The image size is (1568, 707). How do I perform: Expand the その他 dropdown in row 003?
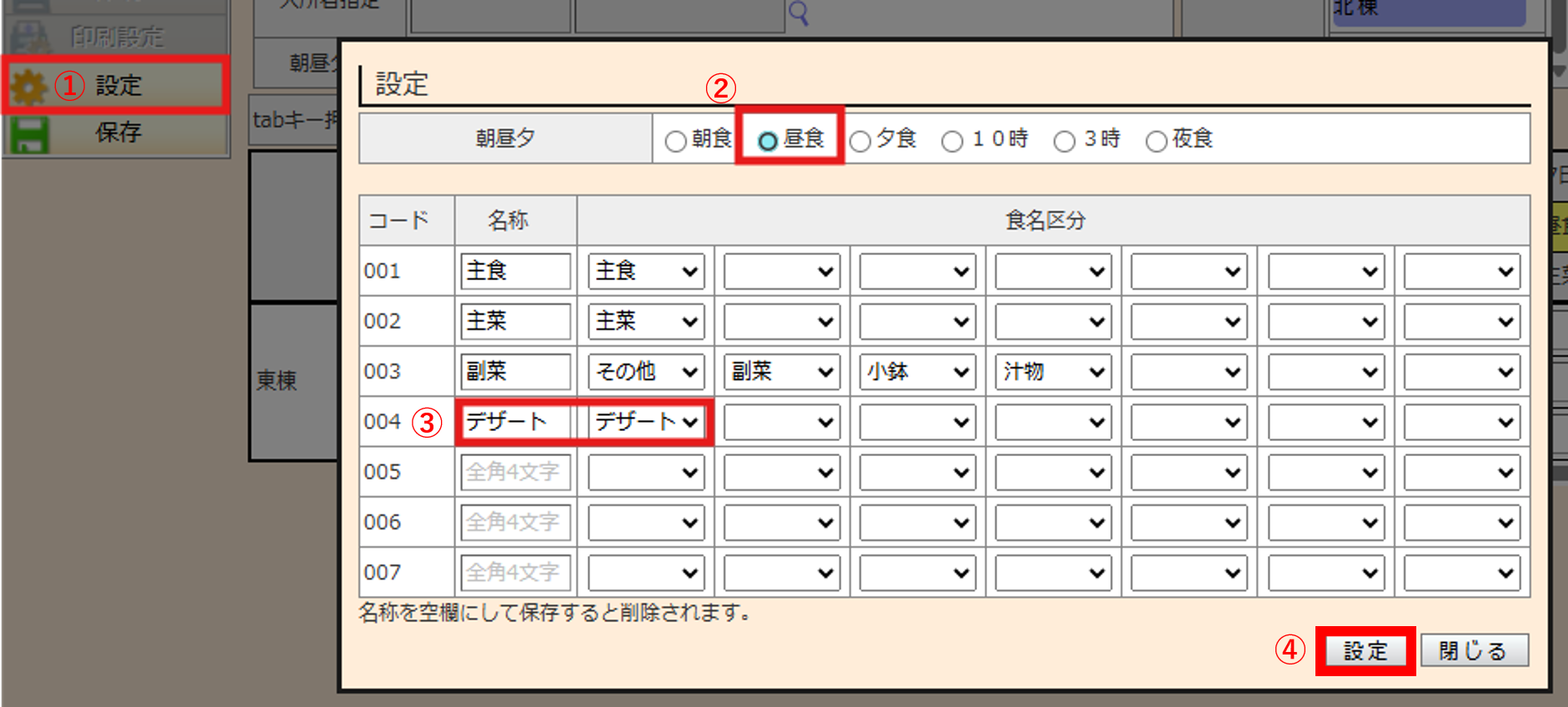[646, 372]
